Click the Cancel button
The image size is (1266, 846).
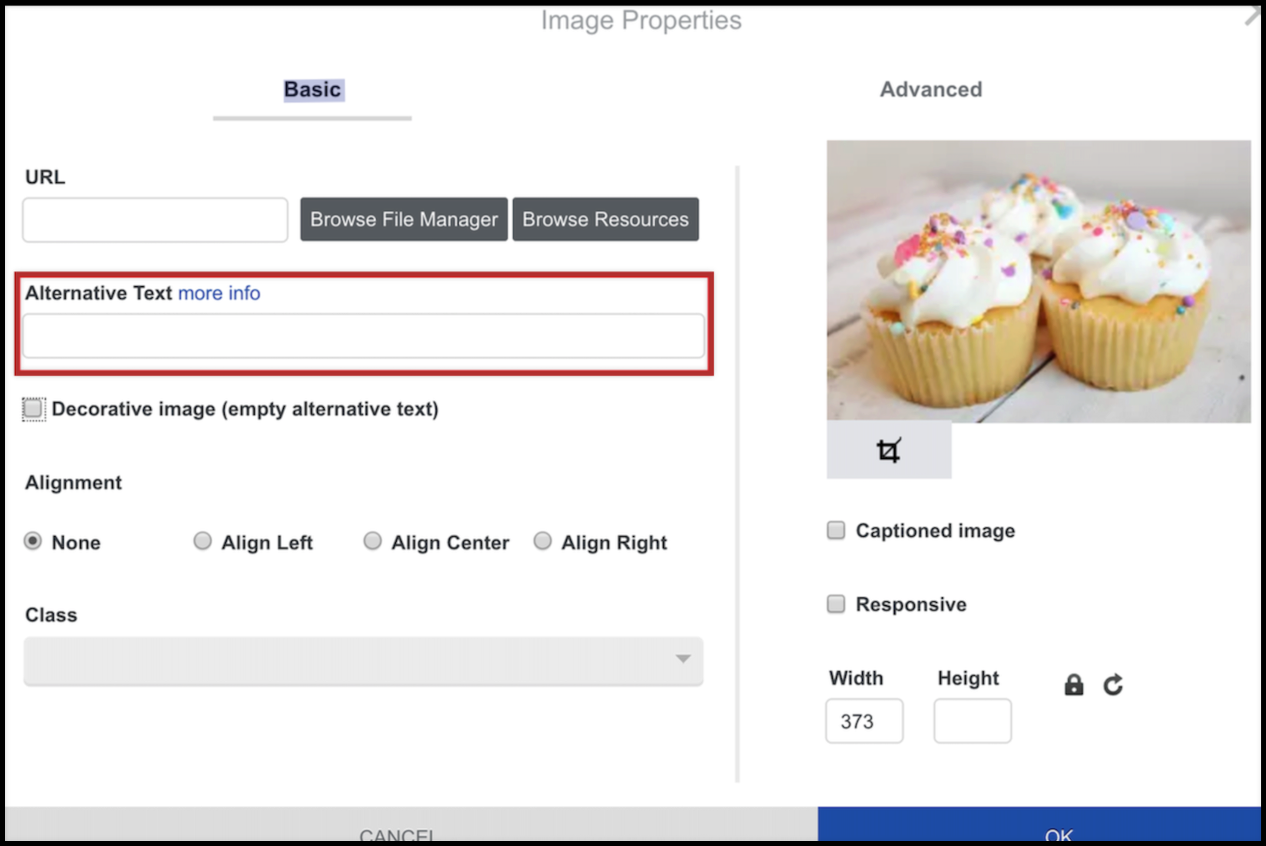(x=411, y=826)
